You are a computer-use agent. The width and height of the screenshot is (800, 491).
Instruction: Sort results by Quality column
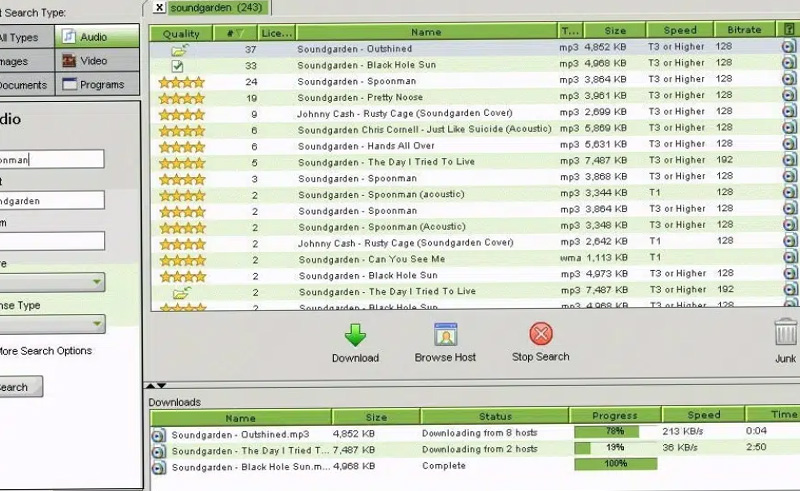click(181, 33)
